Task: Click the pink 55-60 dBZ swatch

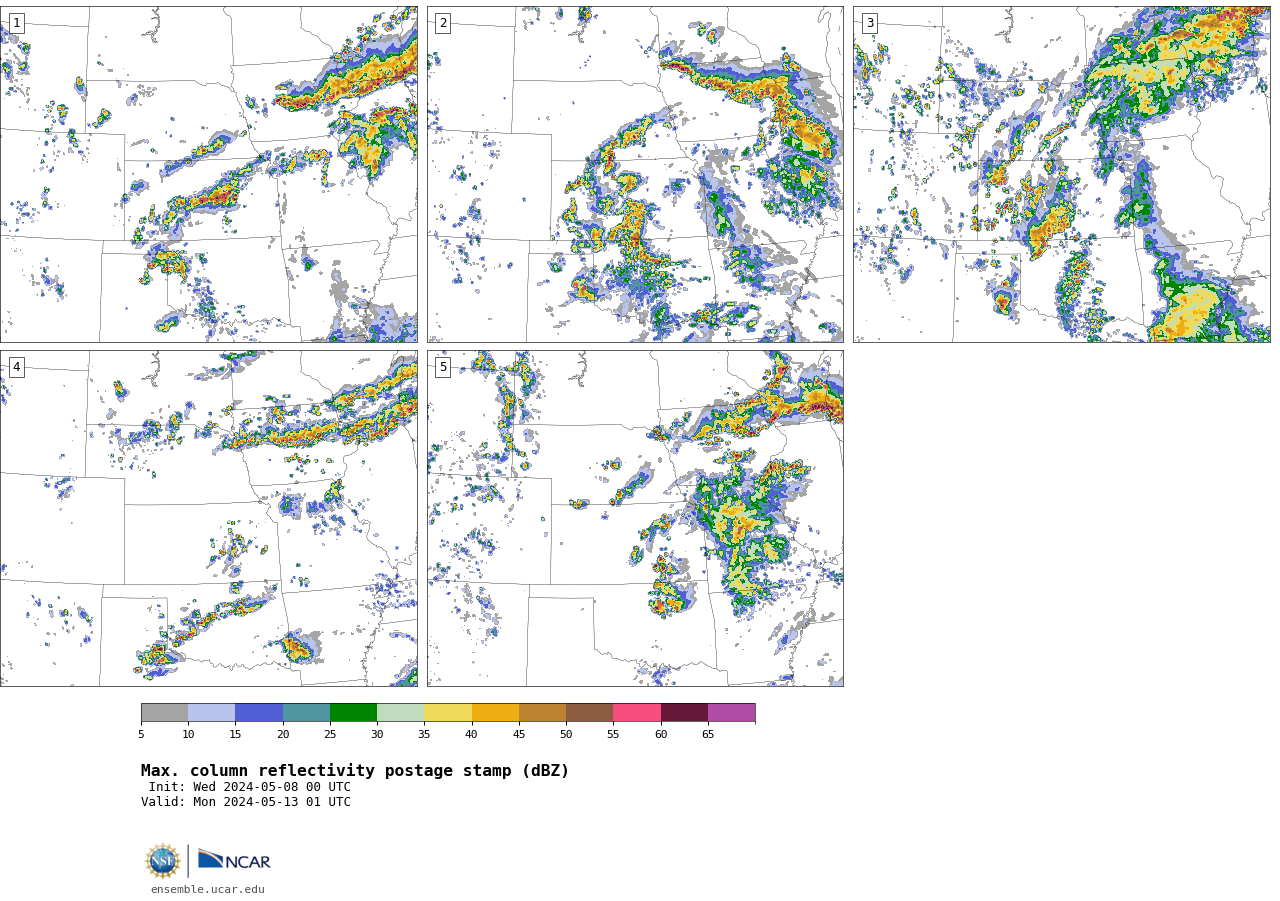Action: point(637,713)
